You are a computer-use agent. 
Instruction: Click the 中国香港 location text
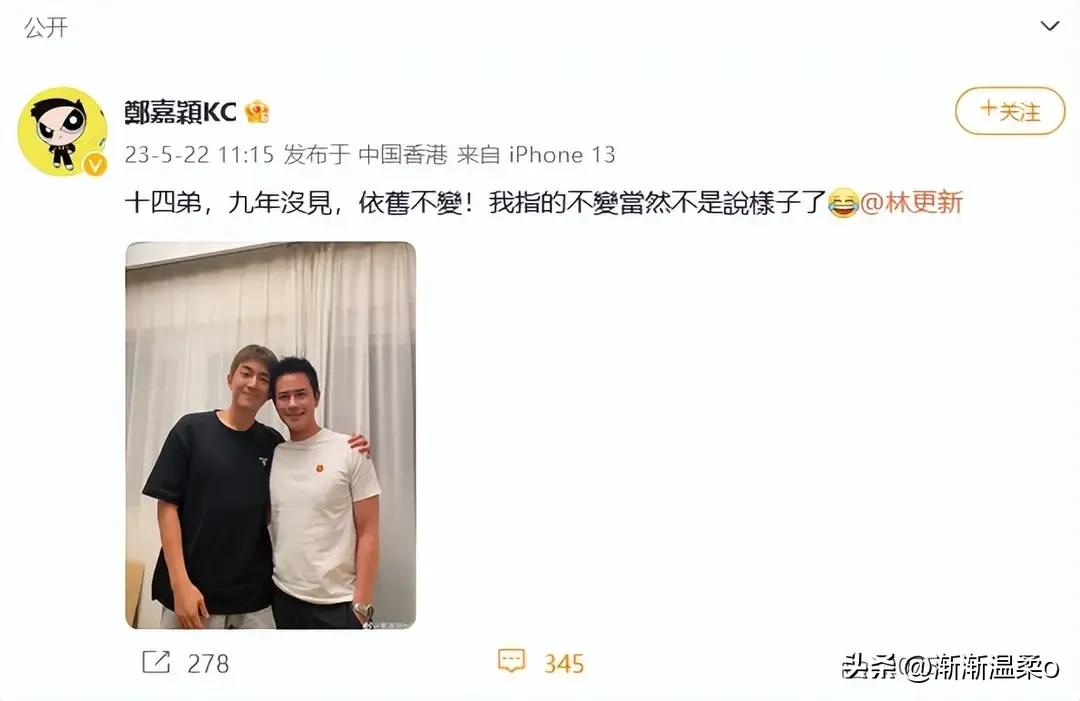click(x=402, y=154)
